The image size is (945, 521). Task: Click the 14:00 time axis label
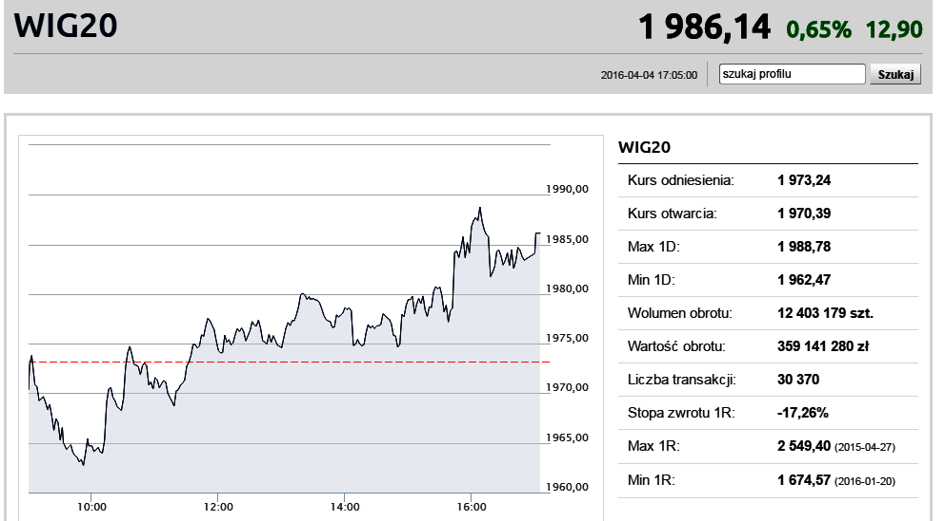coord(345,507)
